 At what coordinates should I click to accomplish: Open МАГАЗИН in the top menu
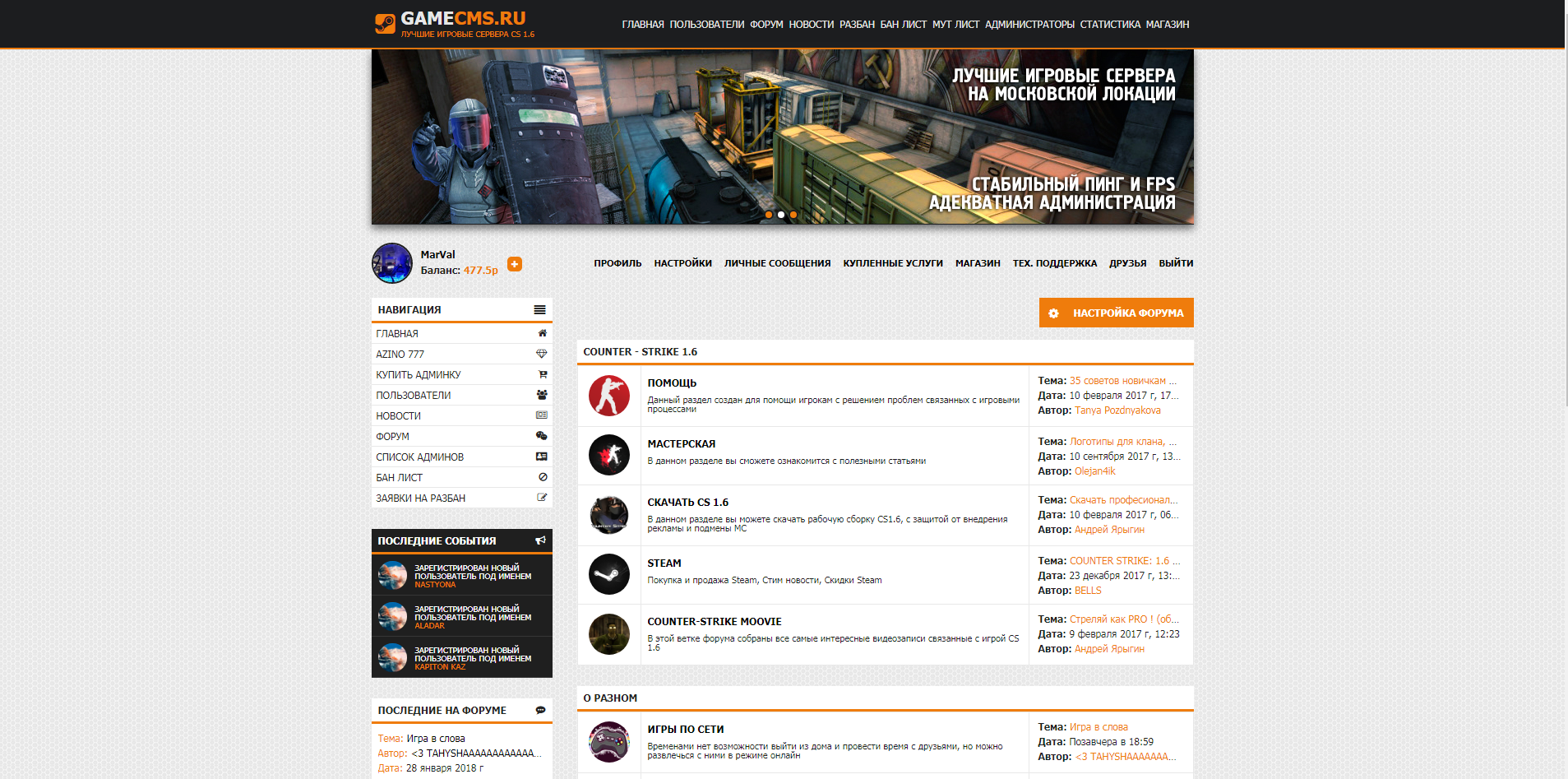click(1168, 25)
